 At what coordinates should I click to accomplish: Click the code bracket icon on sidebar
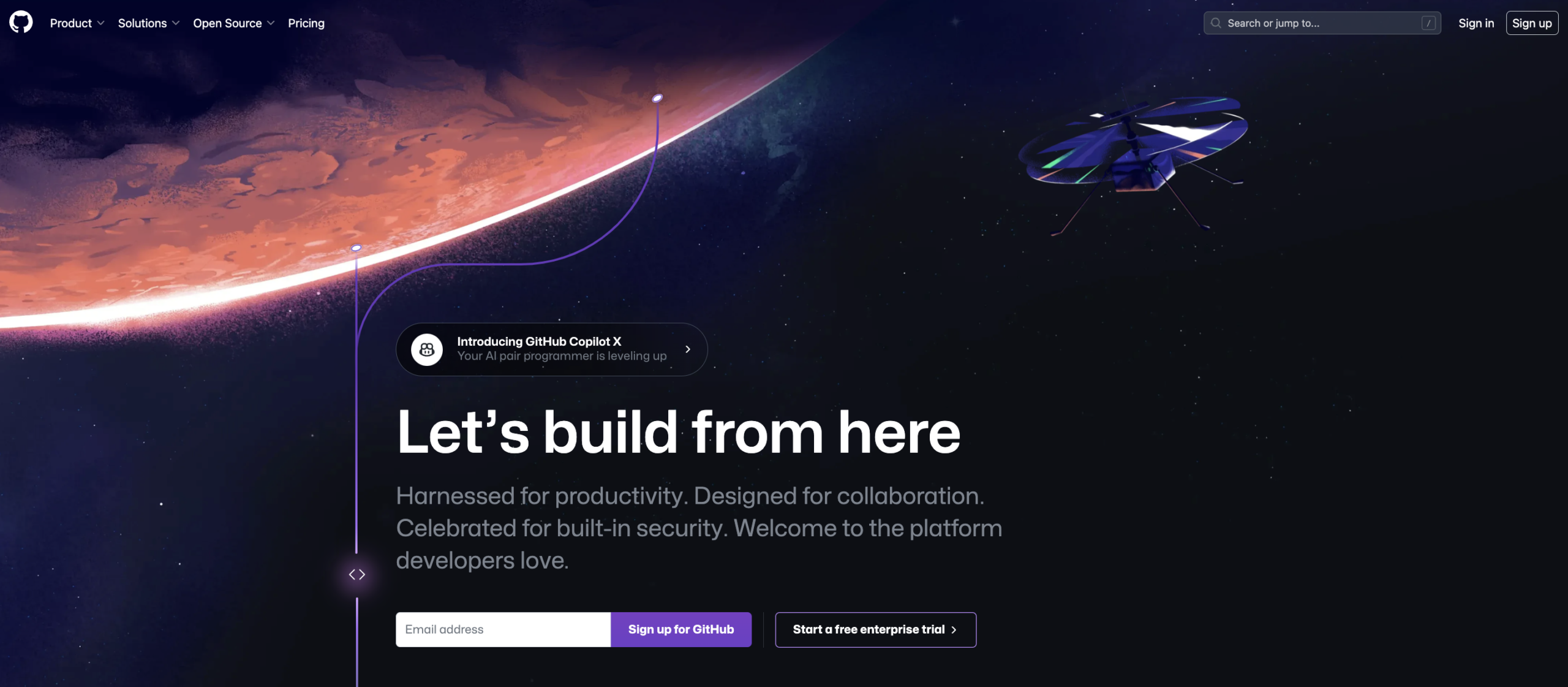click(357, 574)
